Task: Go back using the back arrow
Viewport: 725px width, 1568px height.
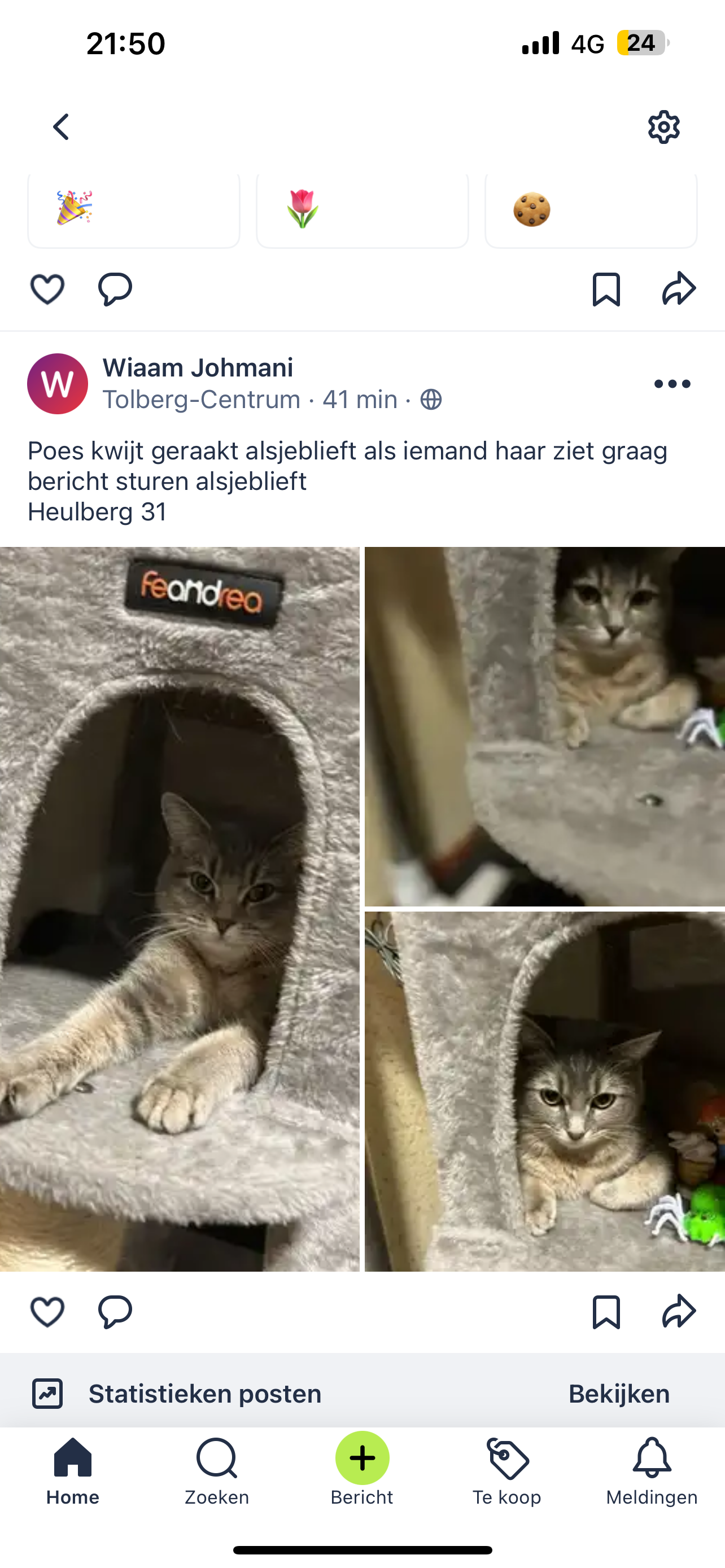Action: coord(61,126)
